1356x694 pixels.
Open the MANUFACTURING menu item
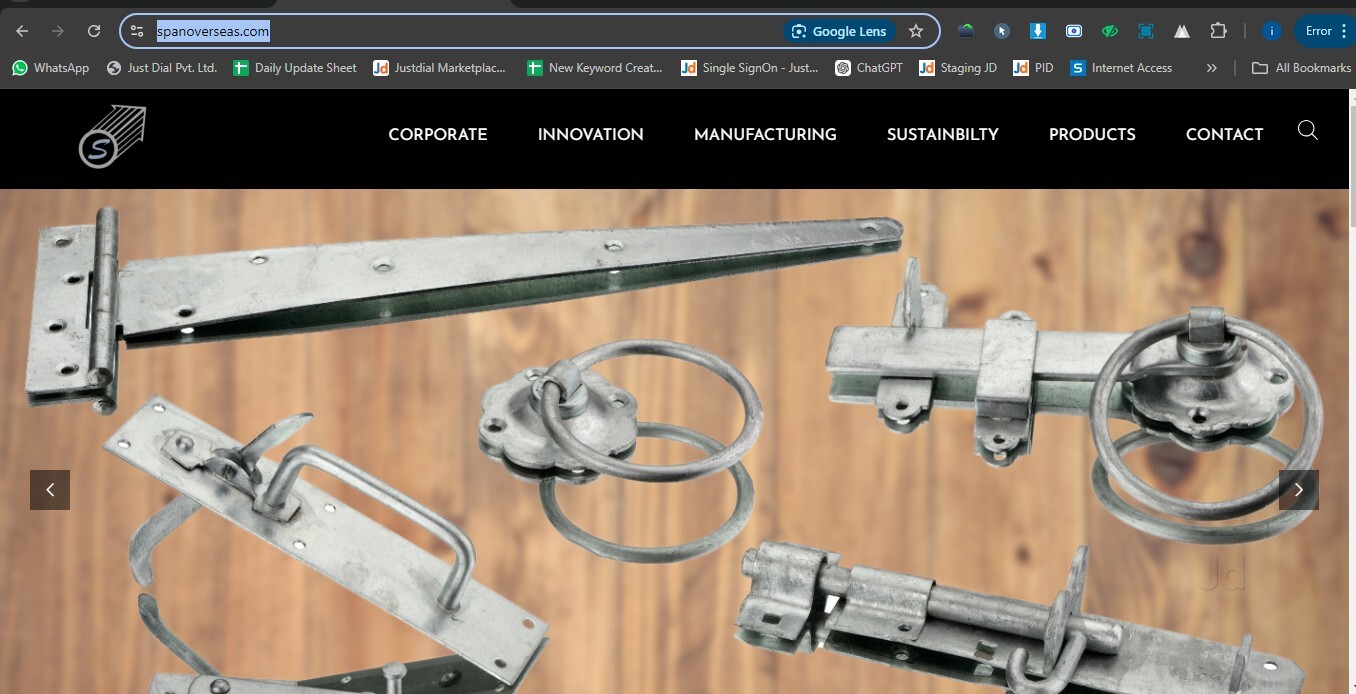click(x=765, y=135)
